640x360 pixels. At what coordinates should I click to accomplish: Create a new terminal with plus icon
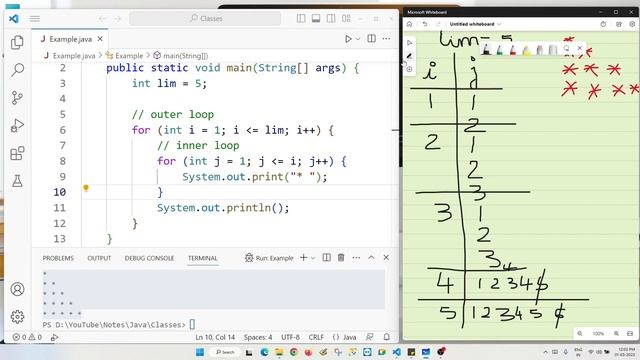tap(303, 258)
